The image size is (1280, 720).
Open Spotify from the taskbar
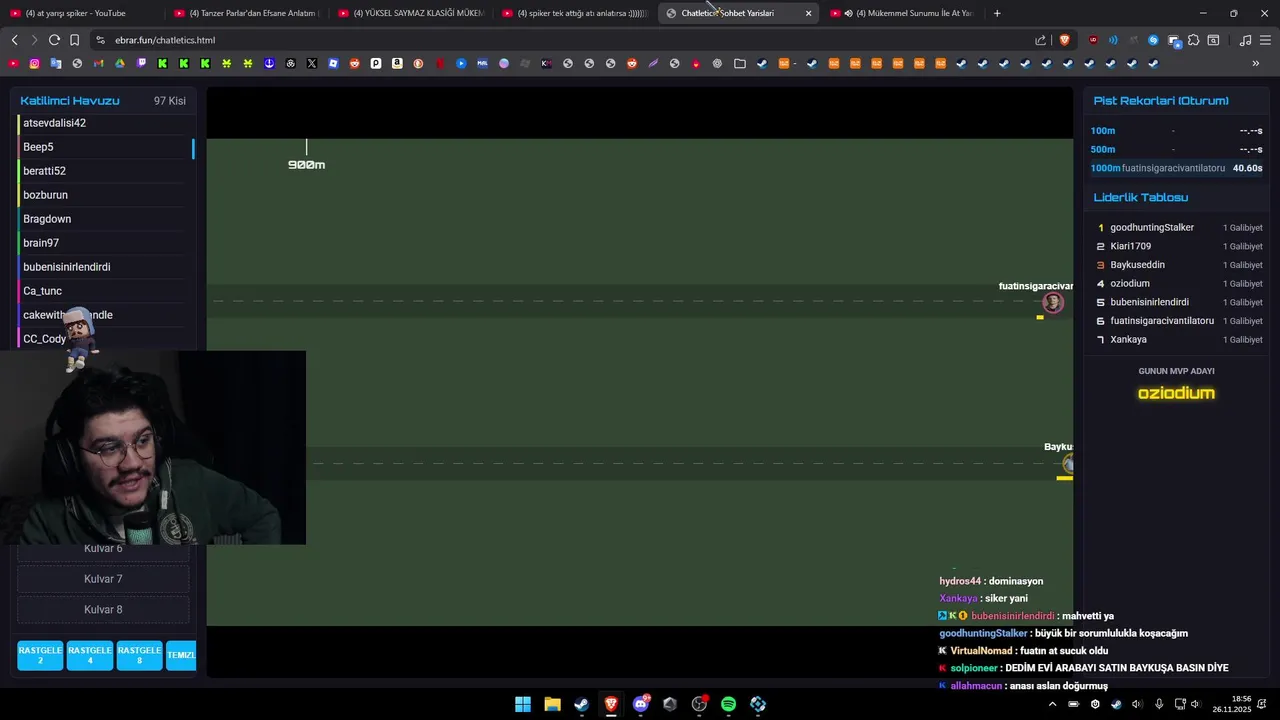pyautogui.click(x=728, y=704)
